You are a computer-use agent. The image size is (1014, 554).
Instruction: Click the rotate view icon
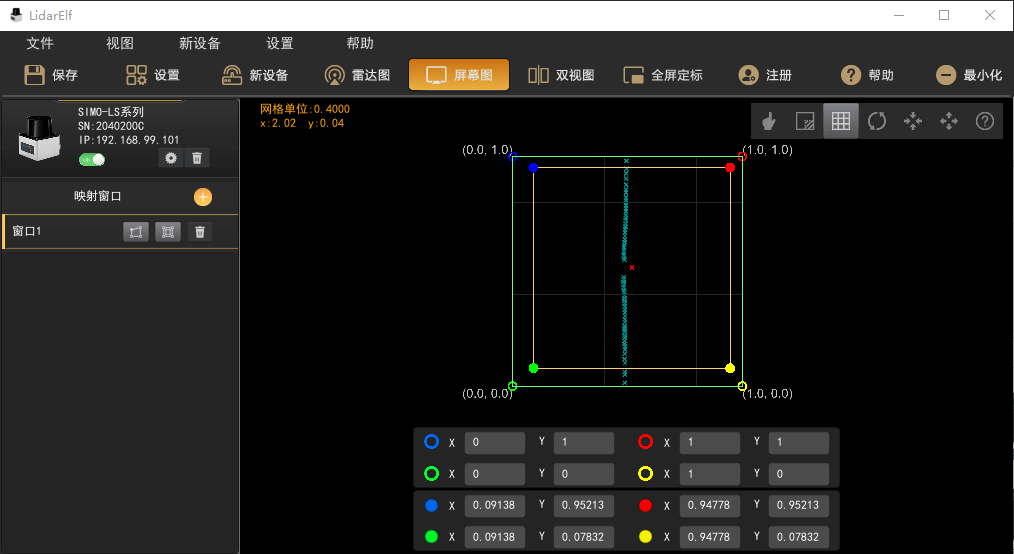[877, 121]
